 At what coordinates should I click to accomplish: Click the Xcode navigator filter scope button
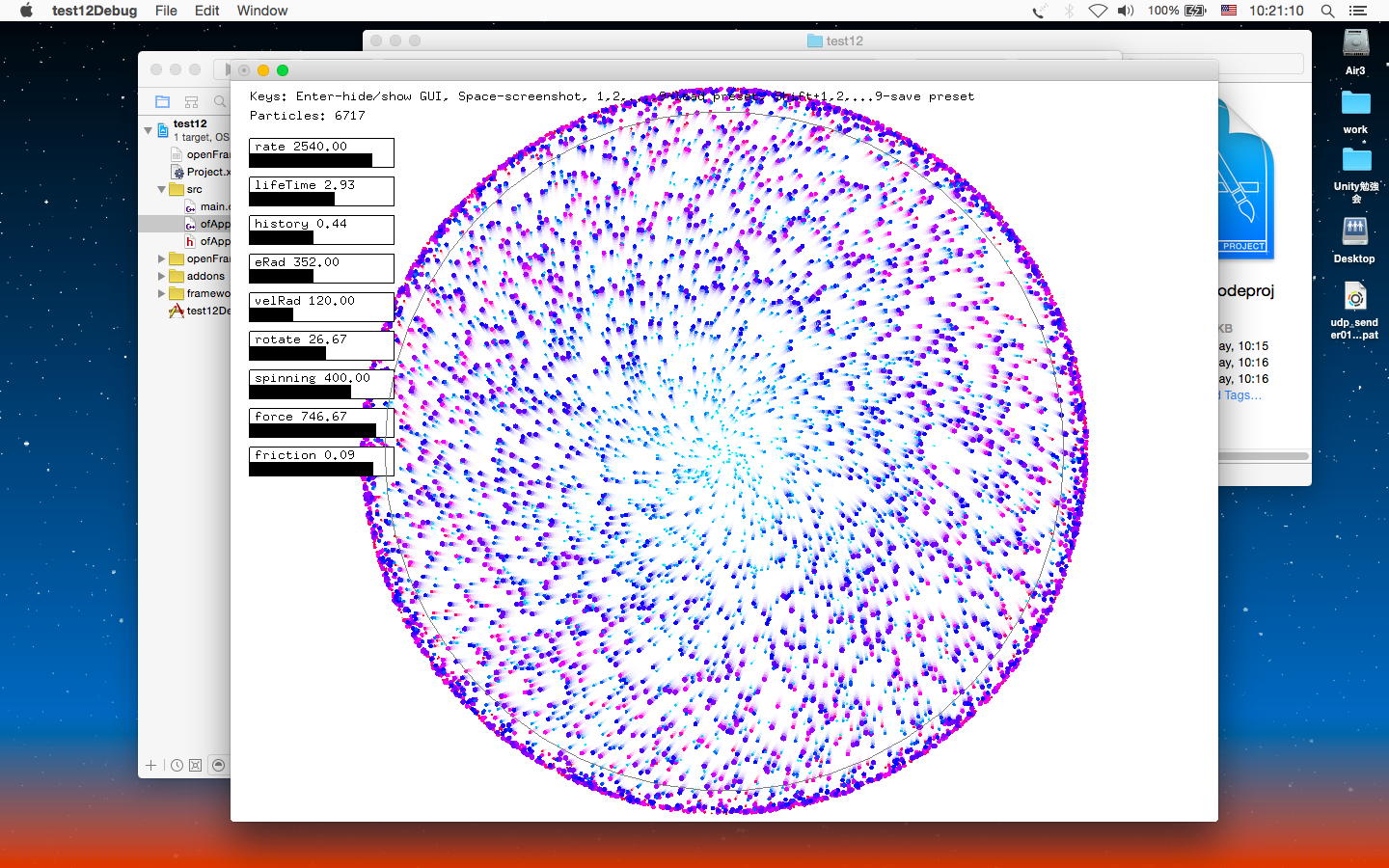click(219, 765)
